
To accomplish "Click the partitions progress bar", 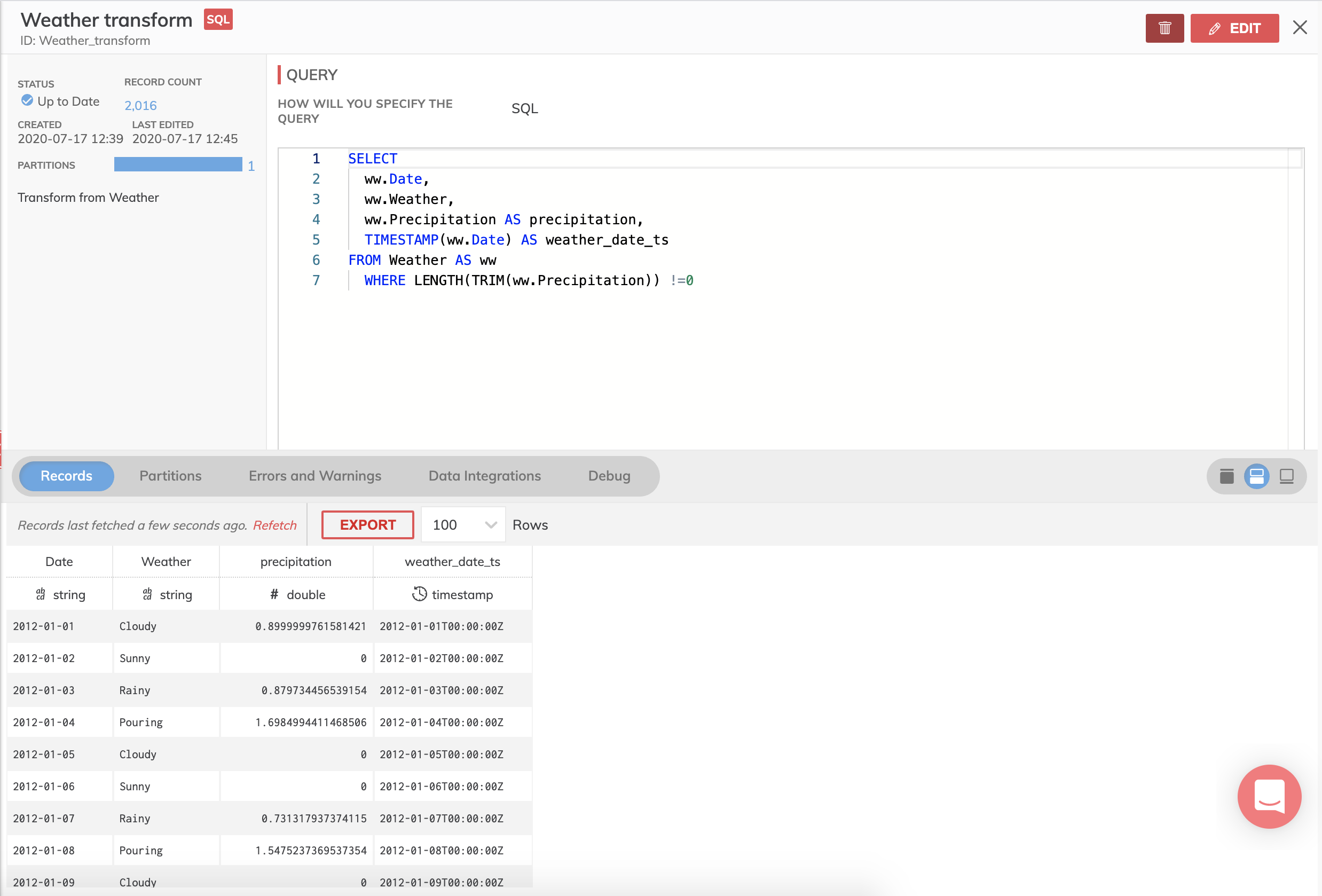I will [178, 164].
